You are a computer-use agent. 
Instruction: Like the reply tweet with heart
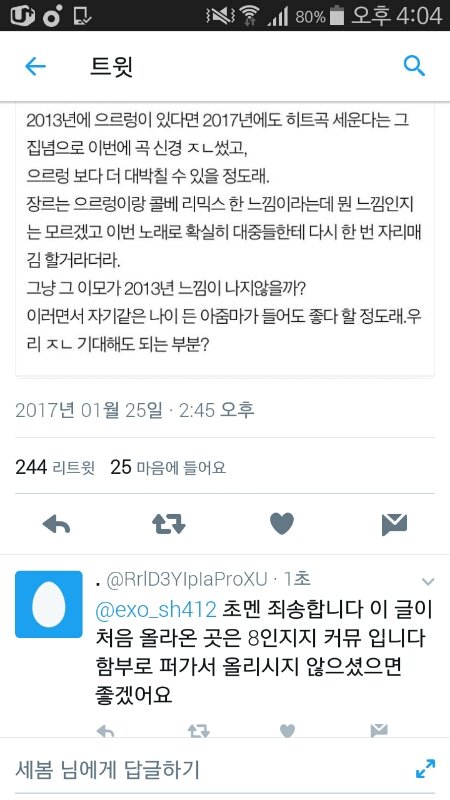pyautogui.click(x=287, y=732)
